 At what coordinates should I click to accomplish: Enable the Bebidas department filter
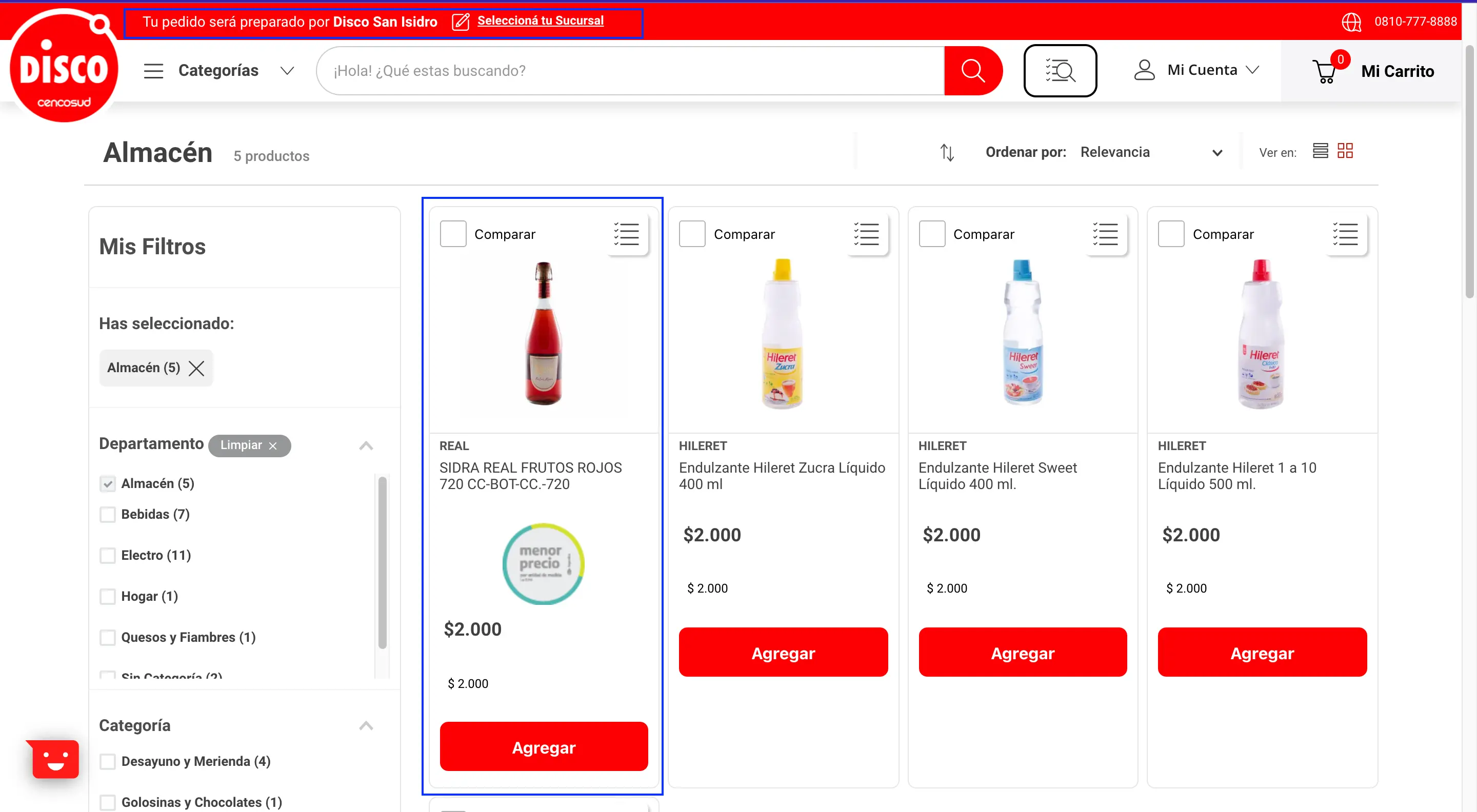click(108, 514)
